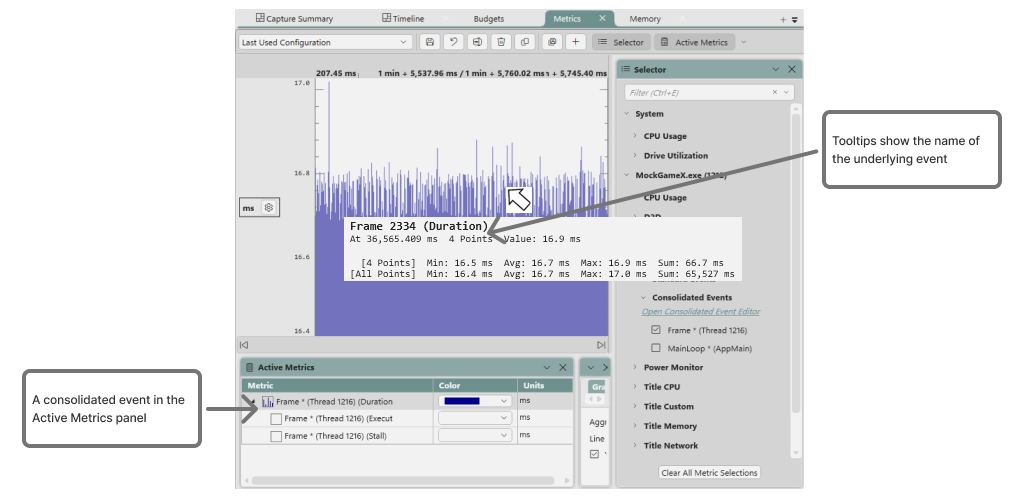Enable Frame * (Thread 1216) (Execut checkbox
This screenshot has height=497, width=1009.
pyautogui.click(x=276, y=418)
